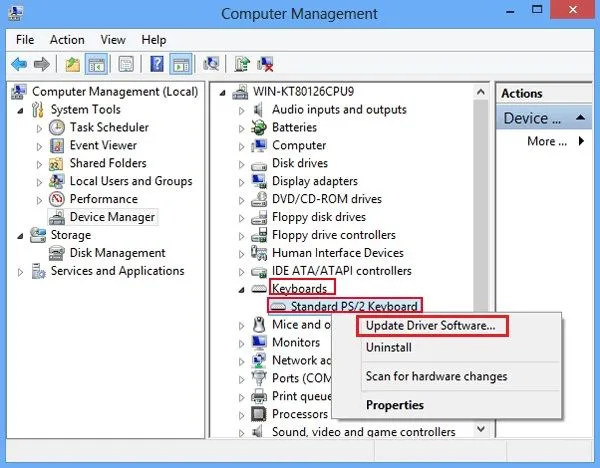Collapse the Keyboards category
Image resolution: width=600 pixels, height=468 pixels.
point(241,289)
